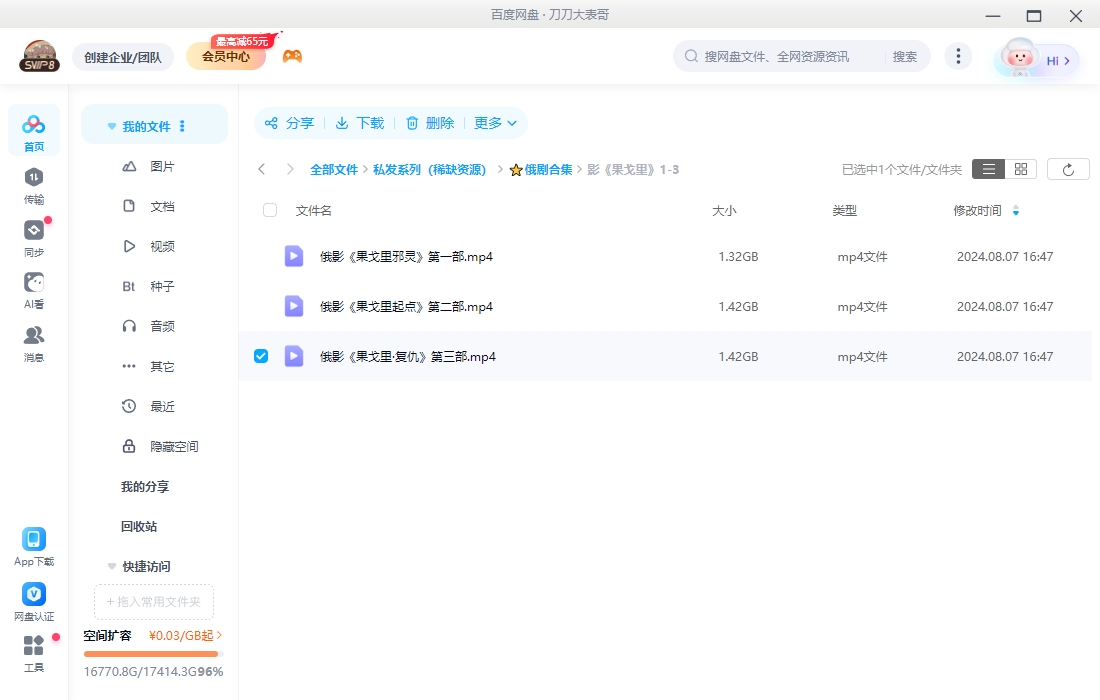This screenshot has width=1100, height=700.
Task: Open 回收站 recycle bin
Action: pyautogui.click(x=139, y=526)
